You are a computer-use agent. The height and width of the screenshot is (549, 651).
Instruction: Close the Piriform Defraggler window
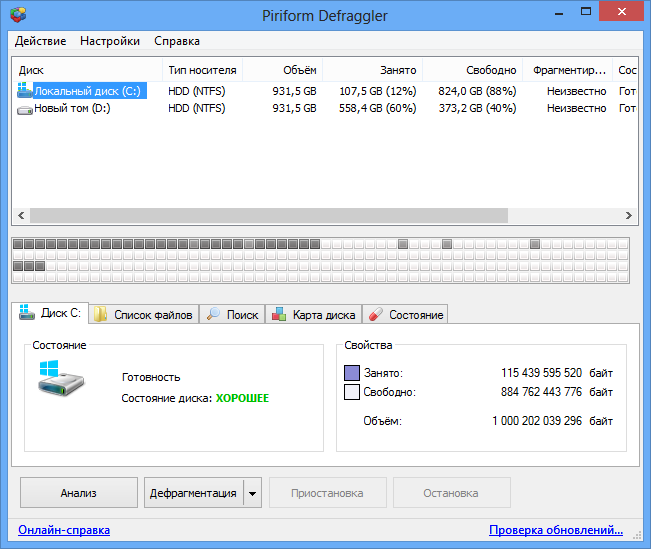click(x=622, y=11)
